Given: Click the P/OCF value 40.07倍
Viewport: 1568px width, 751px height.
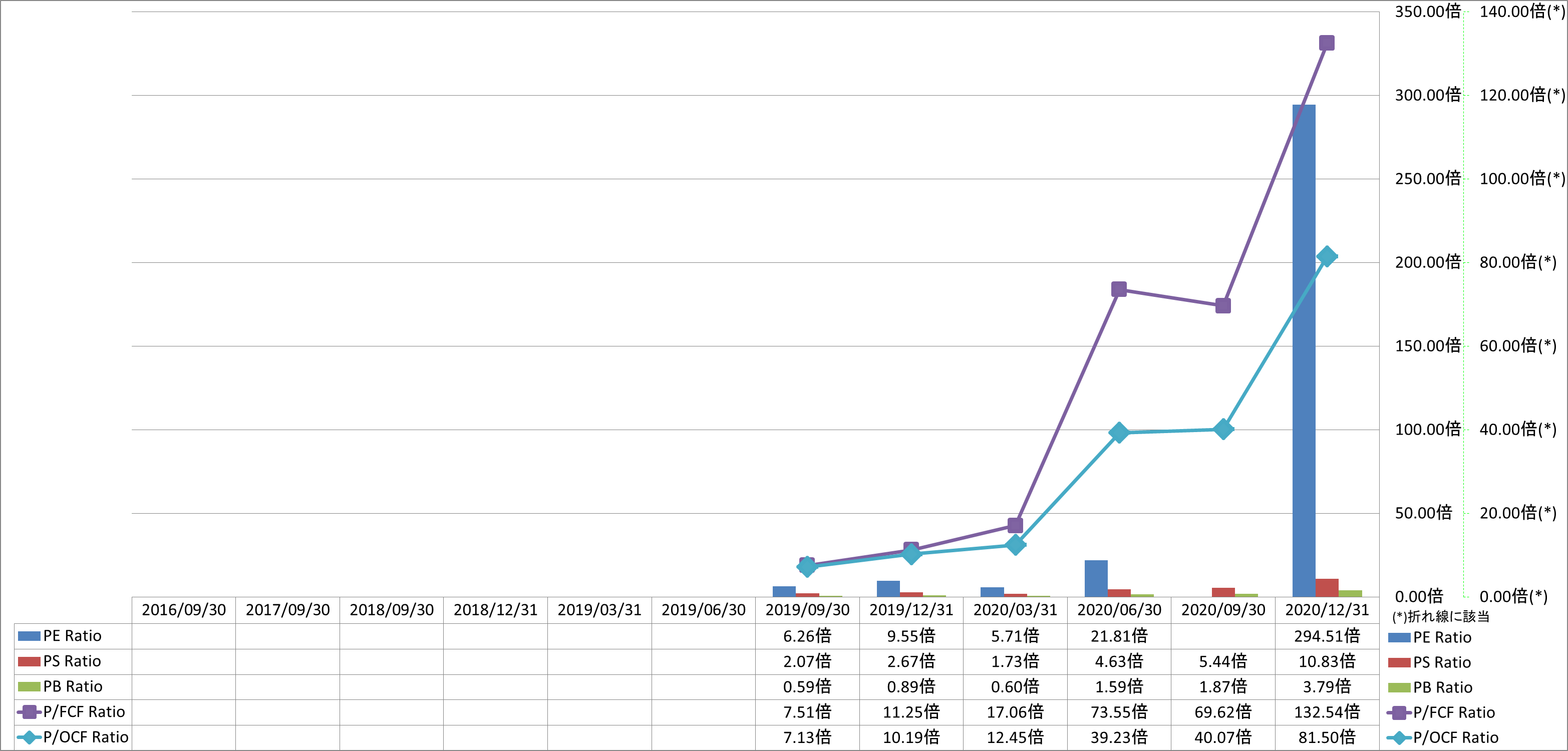Looking at the screenshot, I should [x=1223, y=737].
